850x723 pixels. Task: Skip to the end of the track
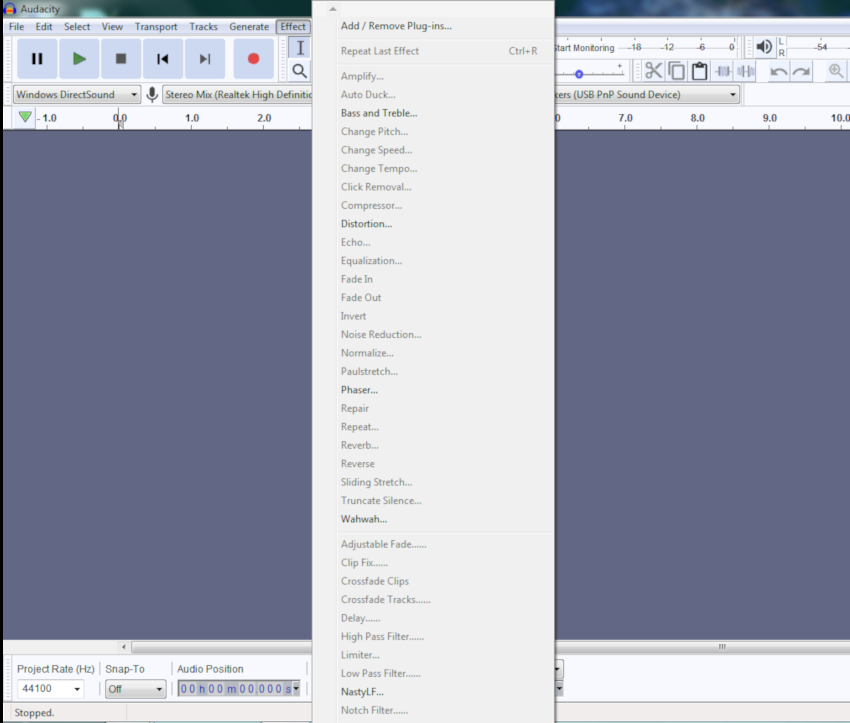(205, 59)
